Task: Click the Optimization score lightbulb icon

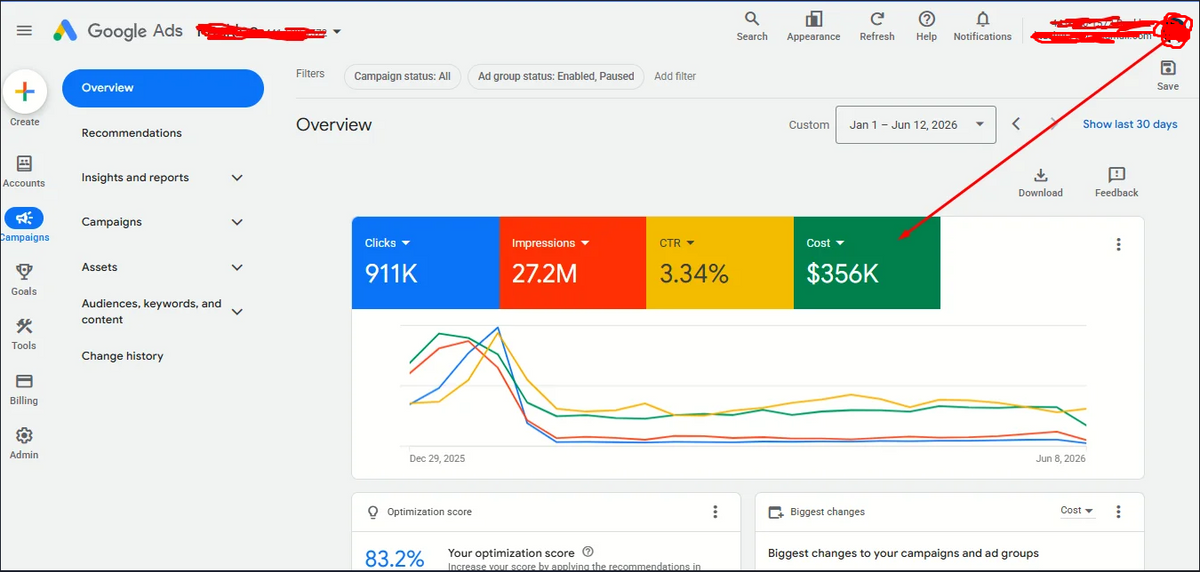Action: click(x=373, y=512)
